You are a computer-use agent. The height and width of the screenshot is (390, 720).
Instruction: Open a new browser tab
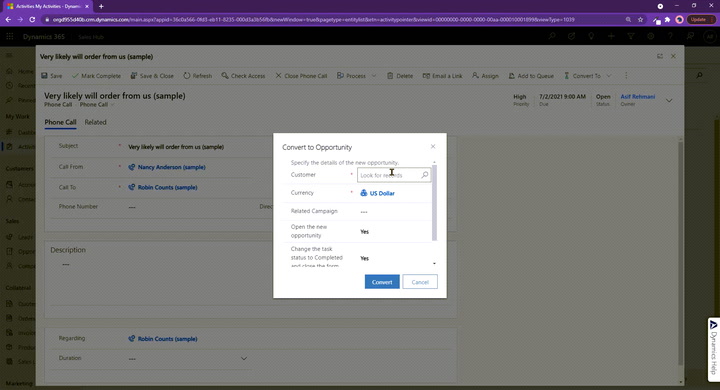click(x=101, y=6)
